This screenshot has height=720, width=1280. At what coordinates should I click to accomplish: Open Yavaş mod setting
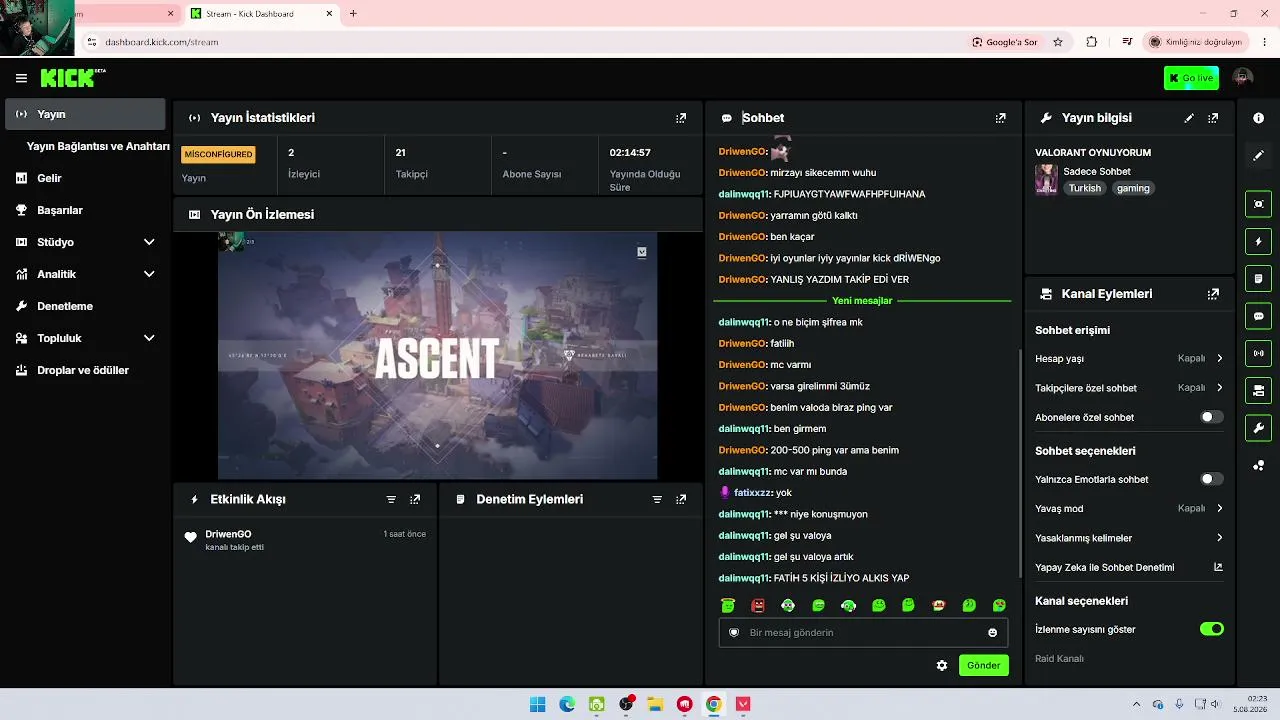click(x=1129, y=508)
